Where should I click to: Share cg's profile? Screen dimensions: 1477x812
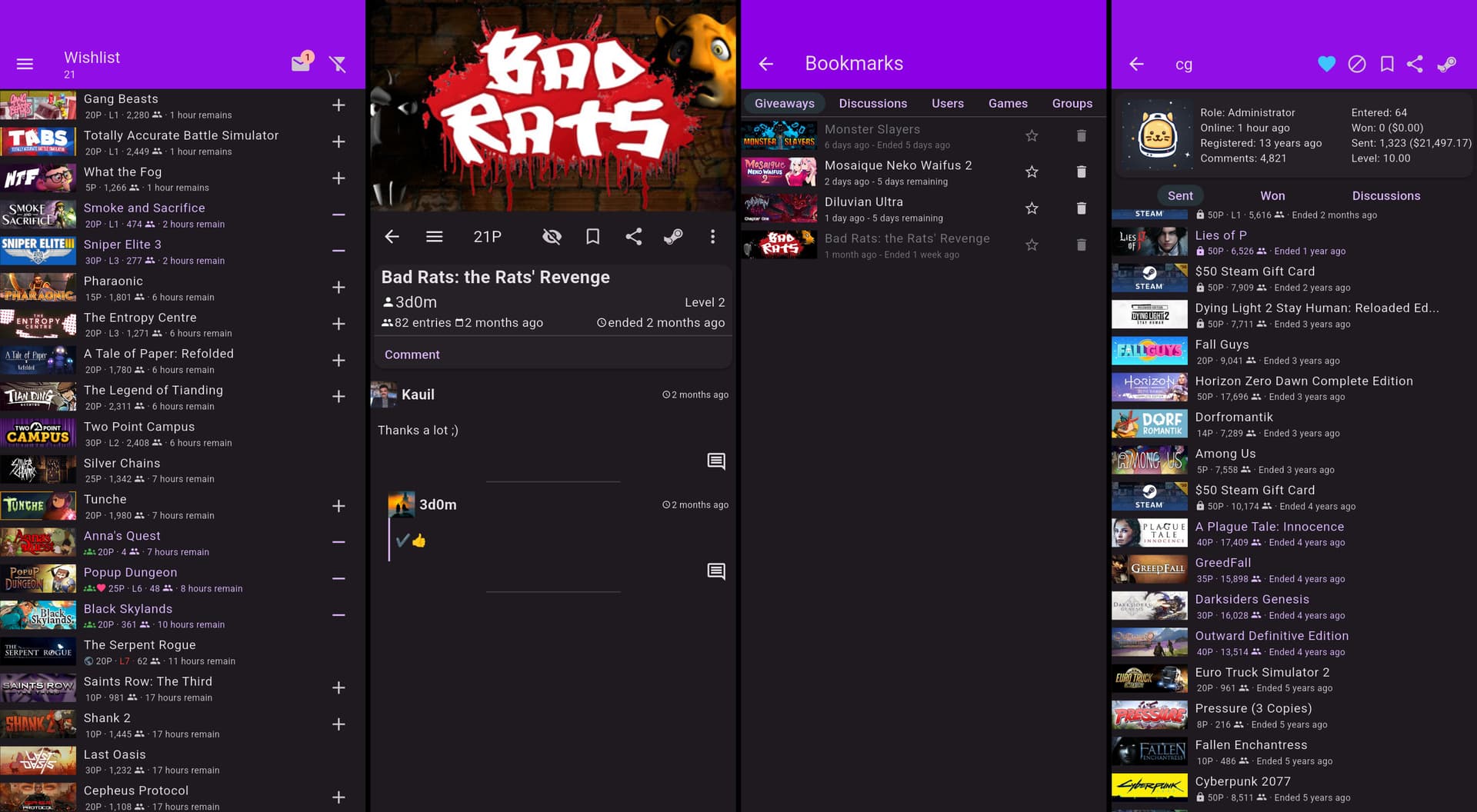[x=1415, y=64]
